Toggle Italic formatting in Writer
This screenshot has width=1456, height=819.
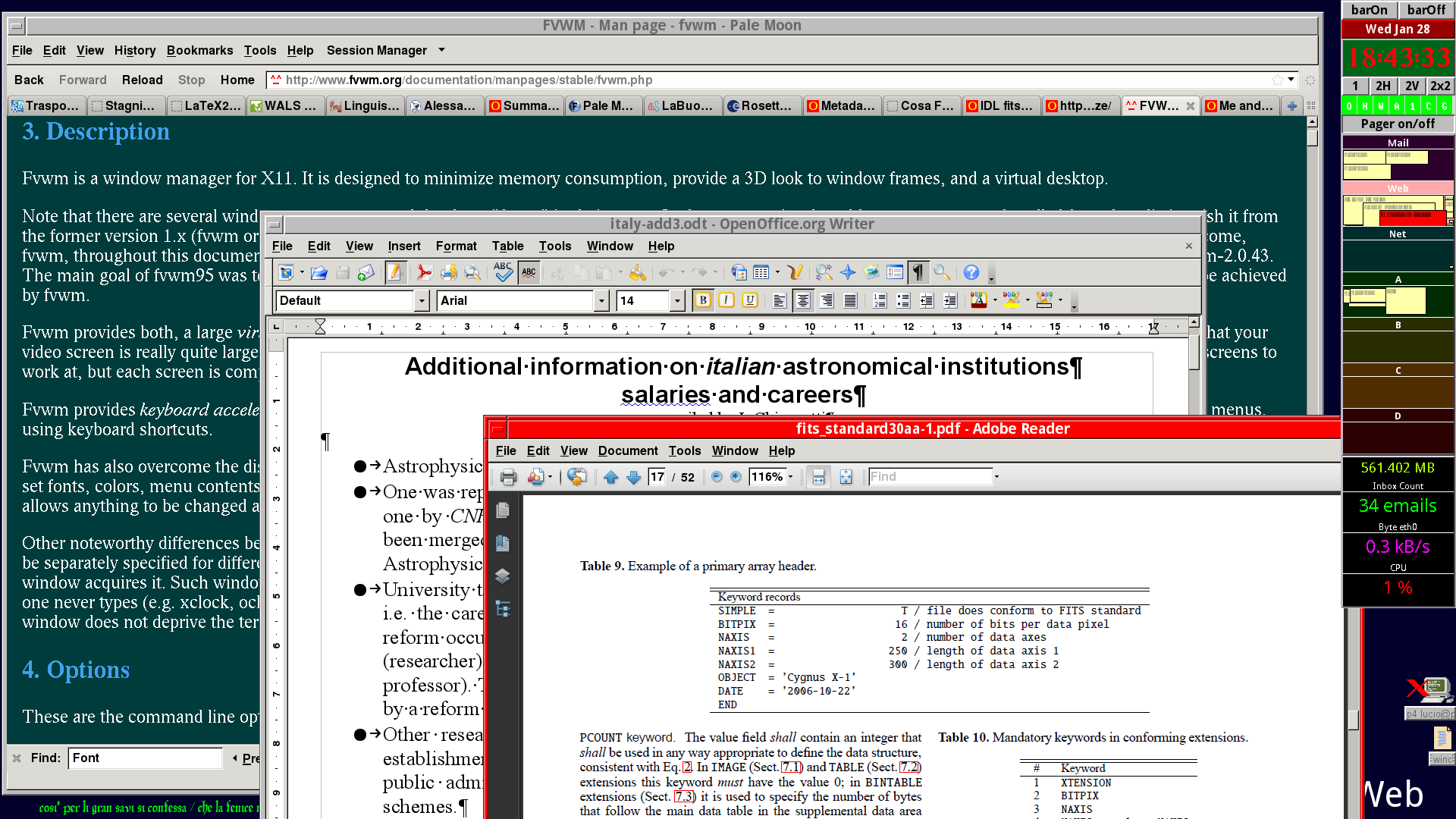click(x=726, y=301)
